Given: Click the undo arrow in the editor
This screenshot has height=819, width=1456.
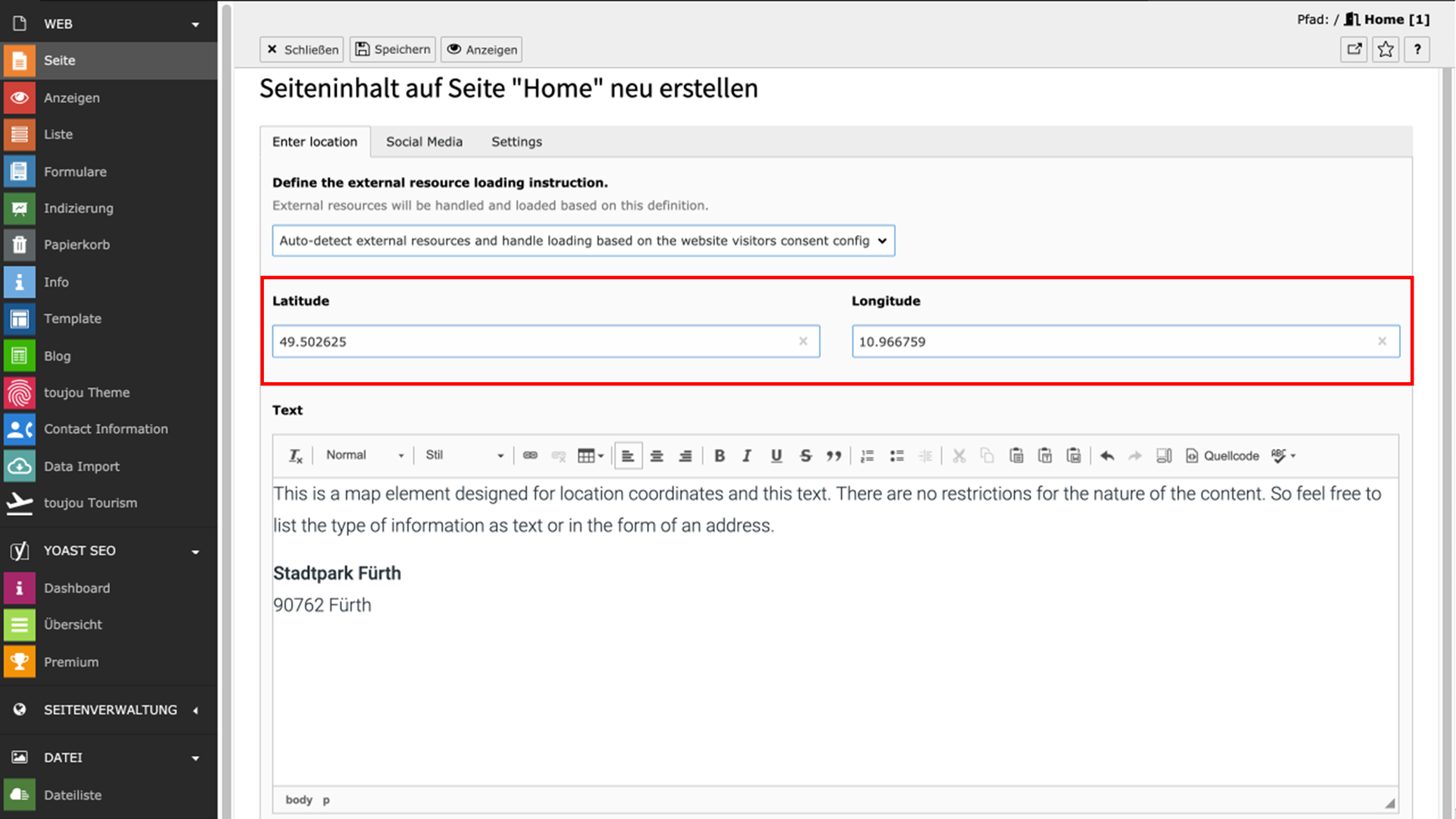Looking at the screenshot, I should coord(1106,456).
